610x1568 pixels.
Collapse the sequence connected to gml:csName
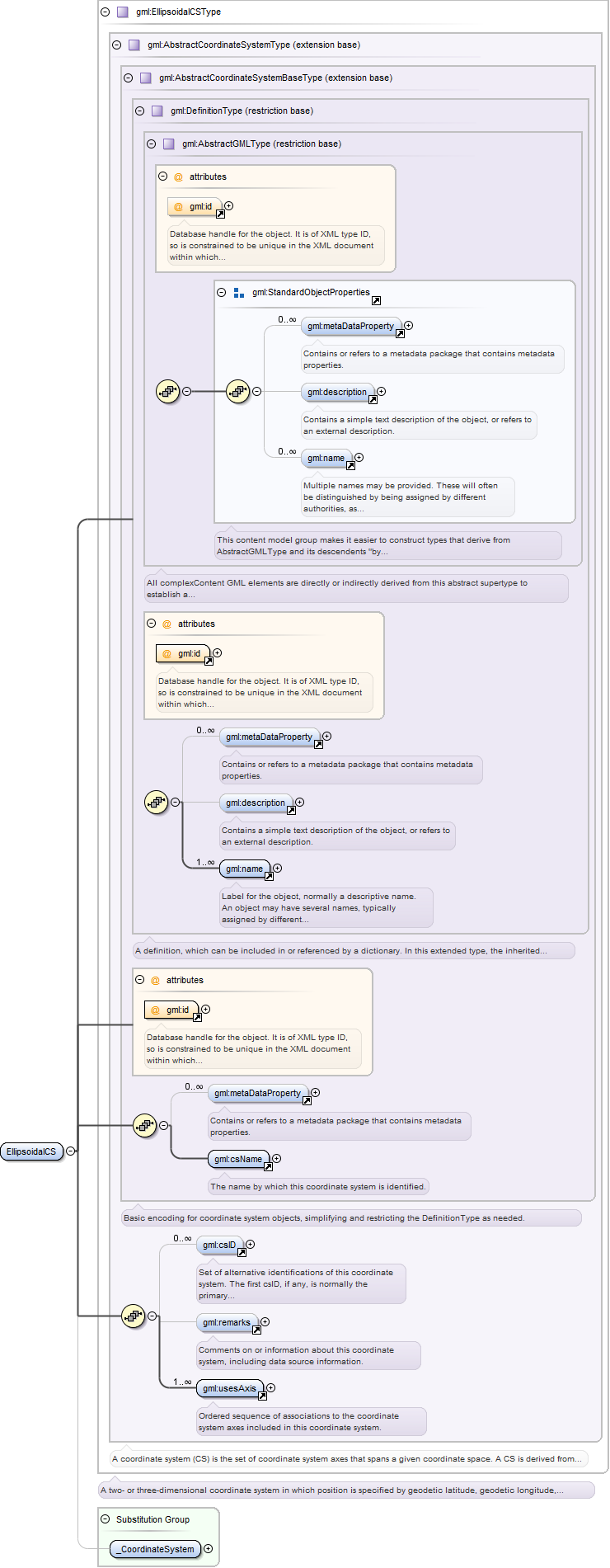pyautogui.click(x=163, y=1126)
